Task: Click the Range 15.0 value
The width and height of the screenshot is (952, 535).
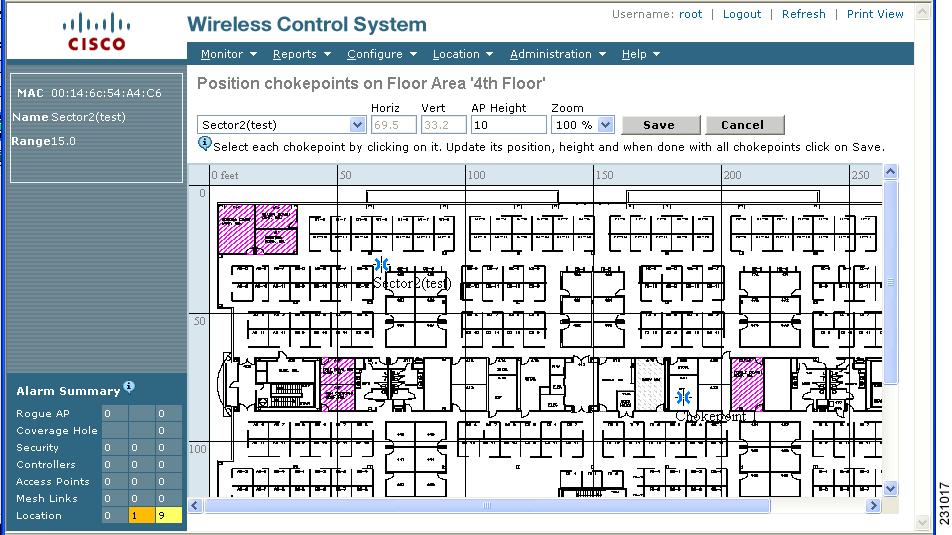Action: [64, 141]
